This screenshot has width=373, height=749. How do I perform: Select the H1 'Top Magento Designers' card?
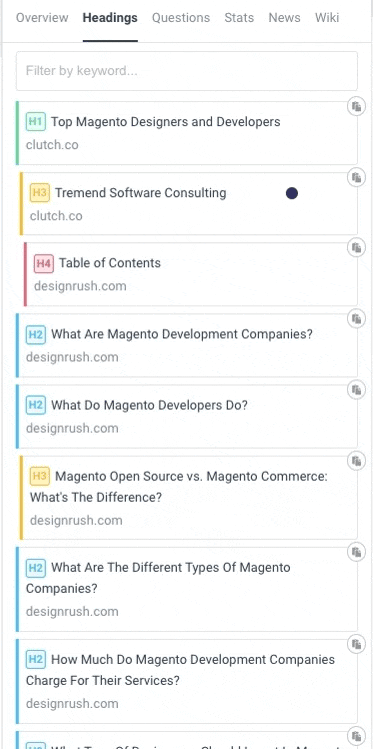click(187, 133)
